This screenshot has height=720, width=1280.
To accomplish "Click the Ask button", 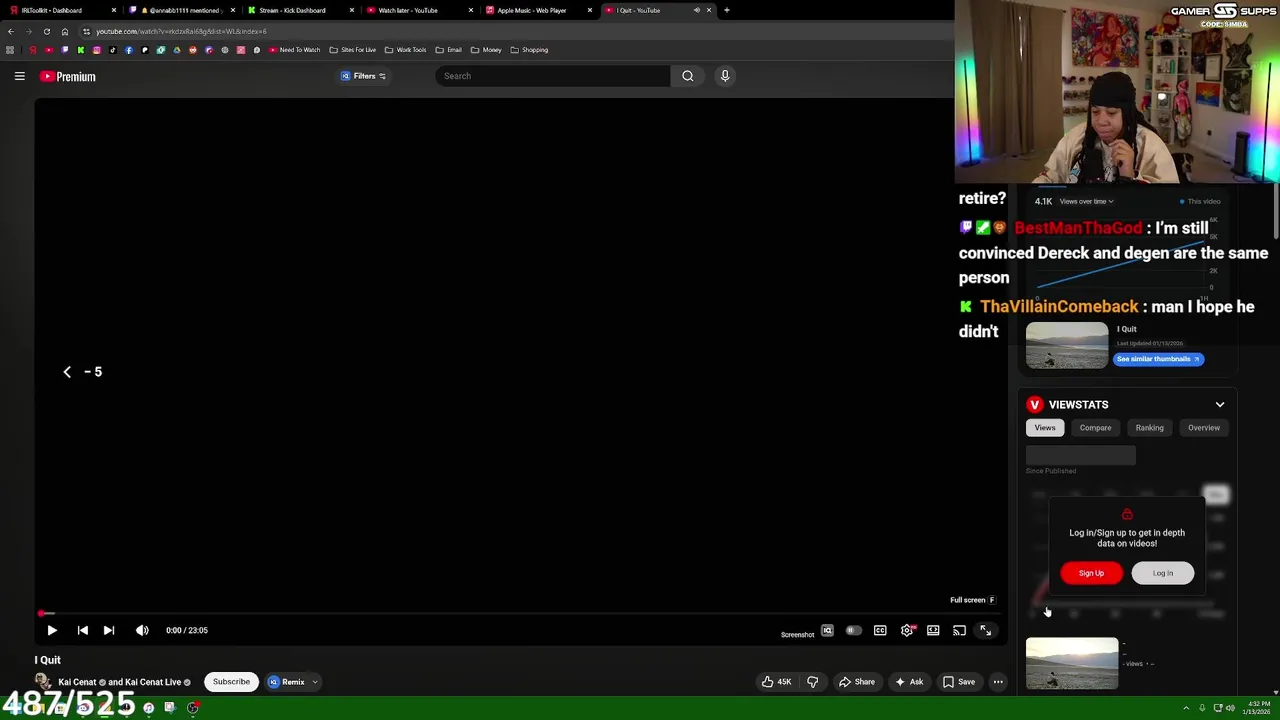I will click(x=908, y=682).
